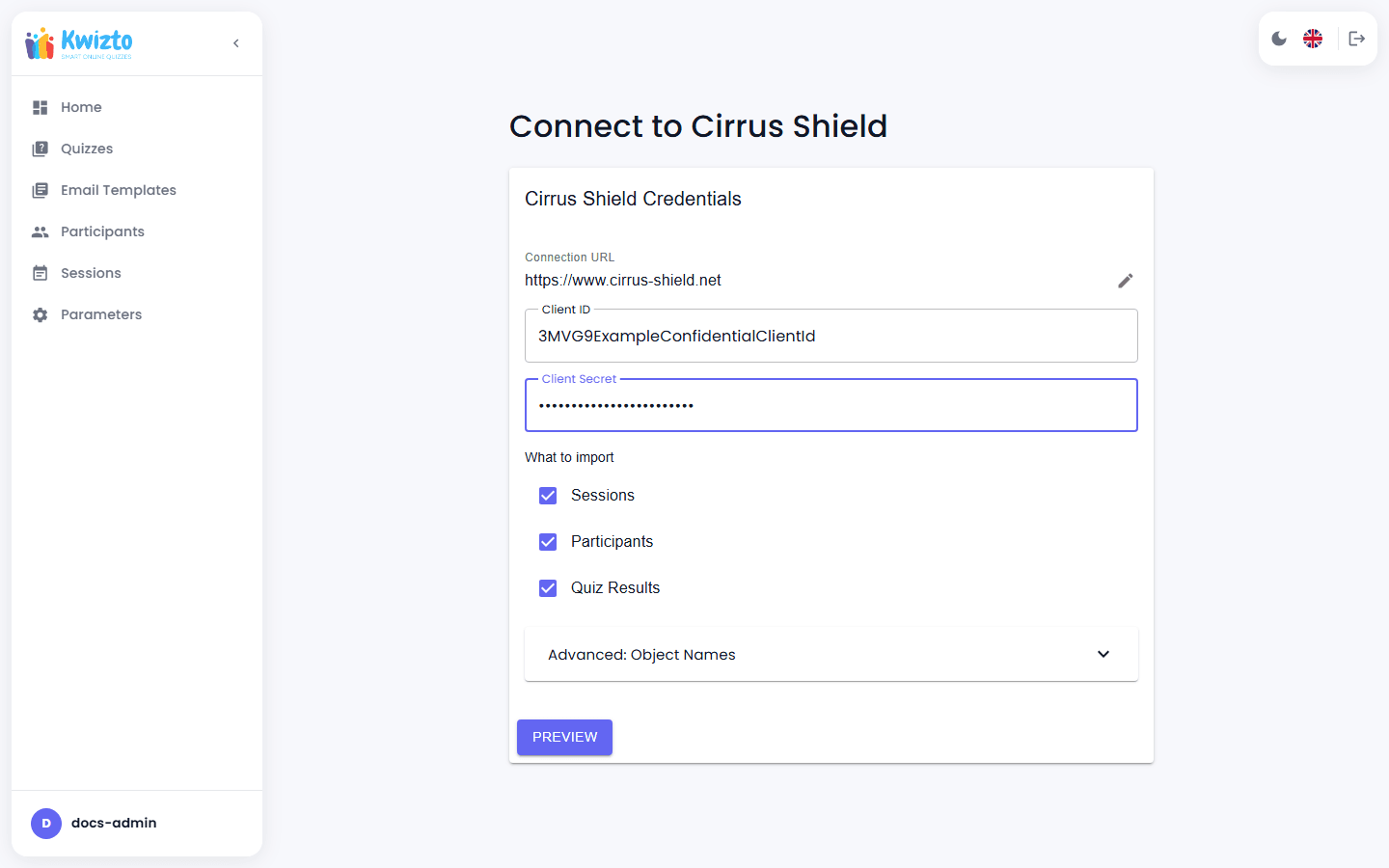This screenshot has width=1389, height=868.
Task: Click the Connect to Cirrus Shield heading
Action: [698, 126]
